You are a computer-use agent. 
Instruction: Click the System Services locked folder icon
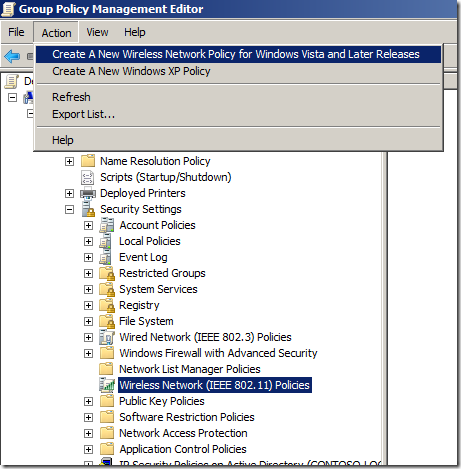pos(107,289)
